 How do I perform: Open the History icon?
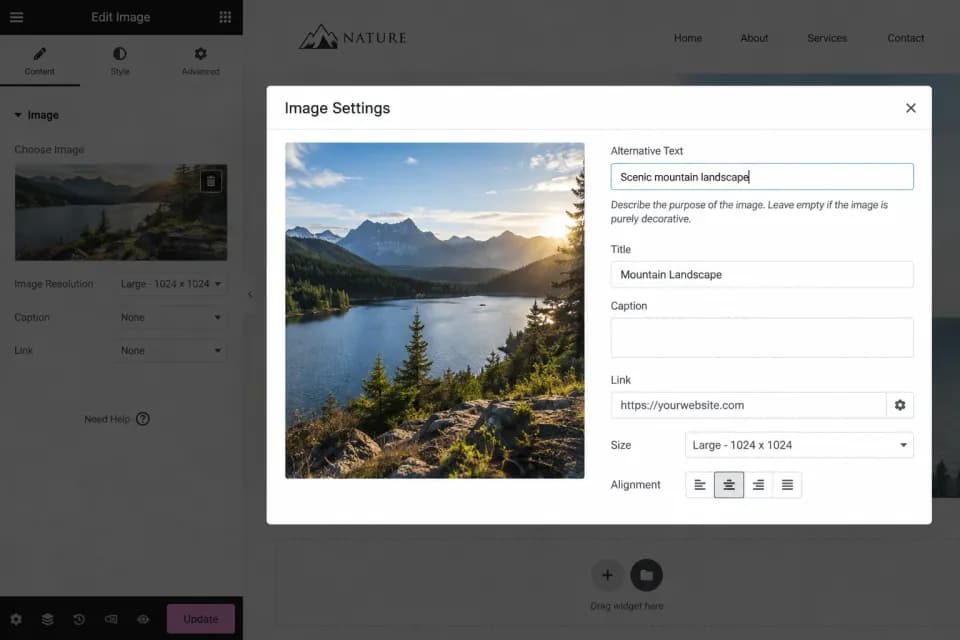(x=79, y=619)
